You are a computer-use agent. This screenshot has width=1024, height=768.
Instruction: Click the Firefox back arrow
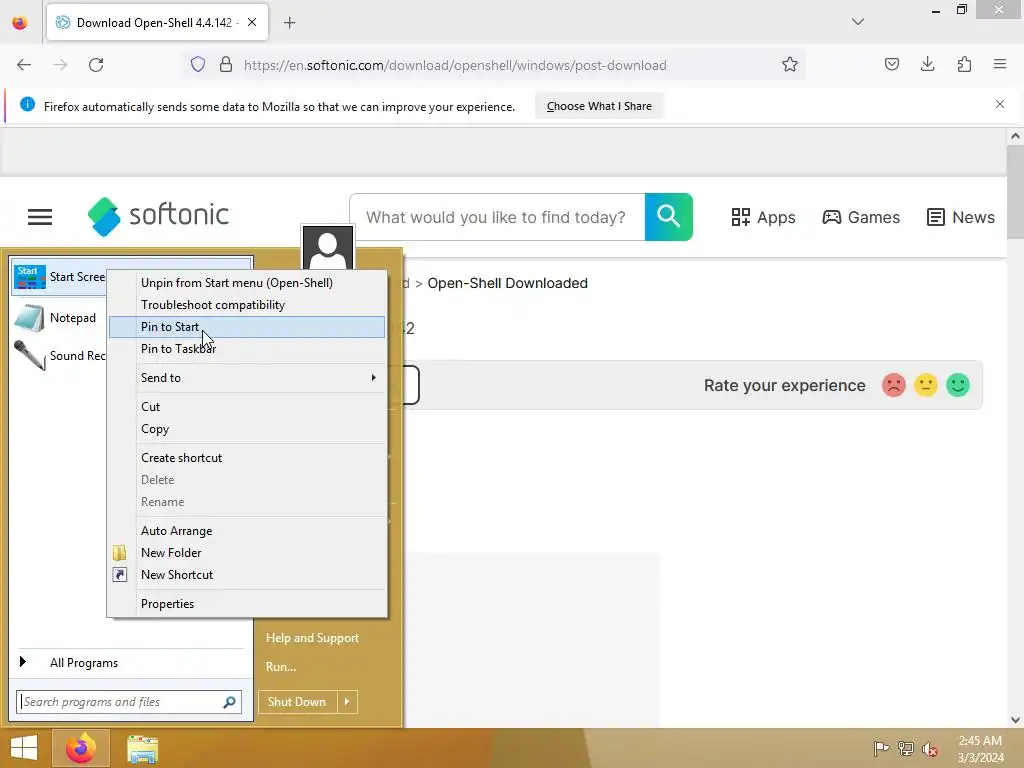(x=24, y=65)
